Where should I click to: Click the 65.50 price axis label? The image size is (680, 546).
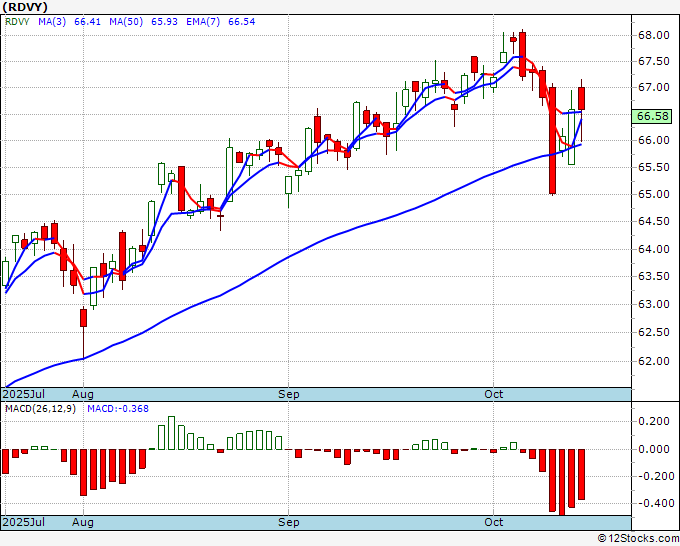pyautogui.click(x=654, y=168)
